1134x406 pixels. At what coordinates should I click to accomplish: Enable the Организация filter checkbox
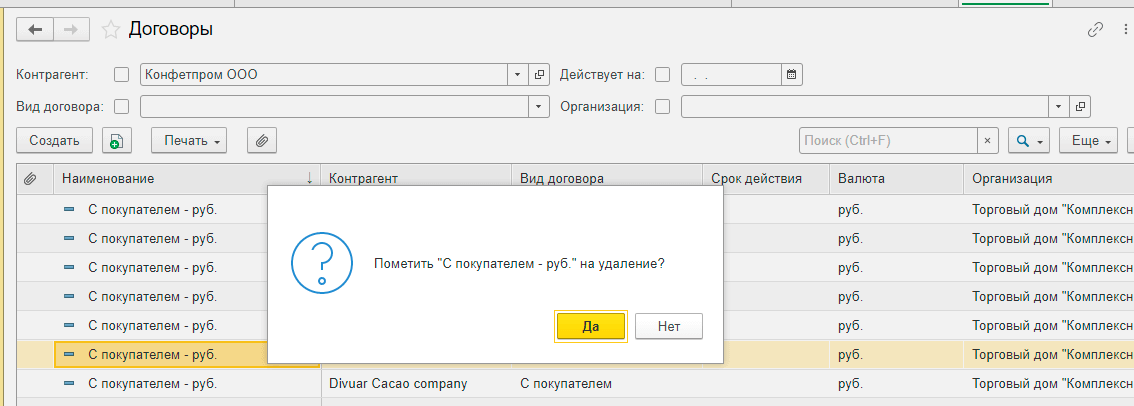(x=662, y=106)
